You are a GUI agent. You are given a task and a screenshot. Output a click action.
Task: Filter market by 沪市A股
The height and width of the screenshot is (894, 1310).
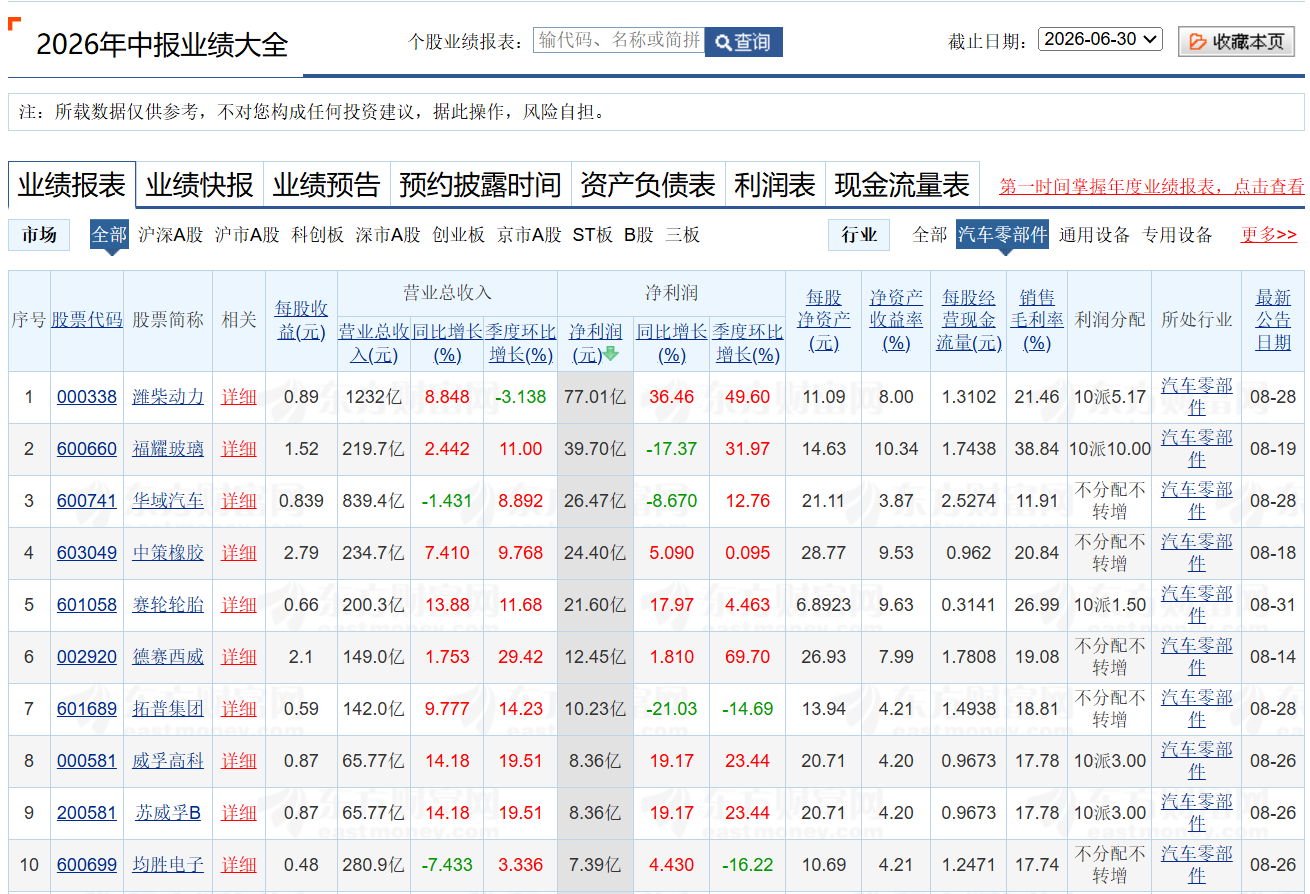point(247,235)
